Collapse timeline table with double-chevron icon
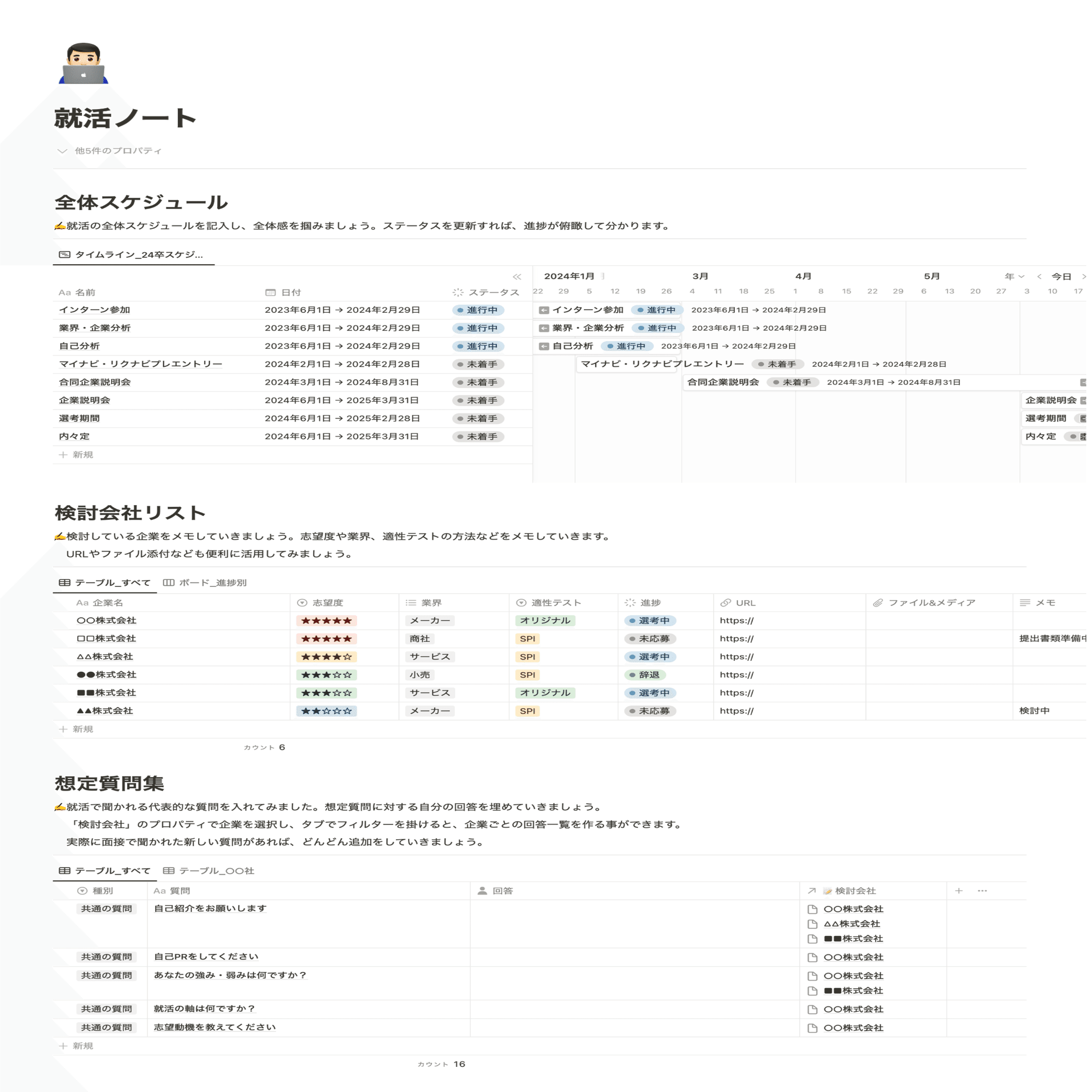The image size is (1092, 1092). pos(517,276)
